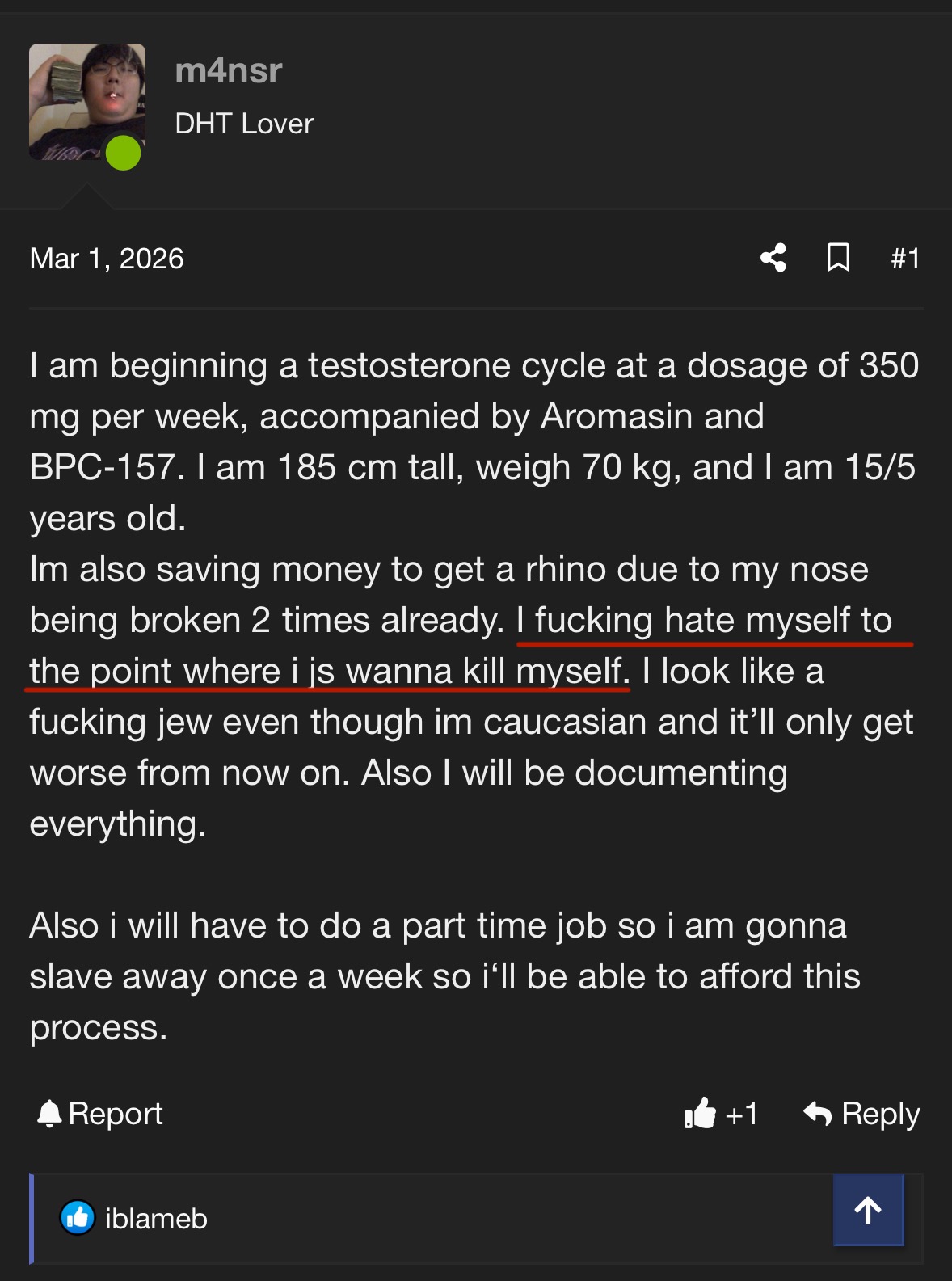This screenshot has height=1281, width=952.
Task: Click the final paragraph about a part time job
Action: (444, 975)
